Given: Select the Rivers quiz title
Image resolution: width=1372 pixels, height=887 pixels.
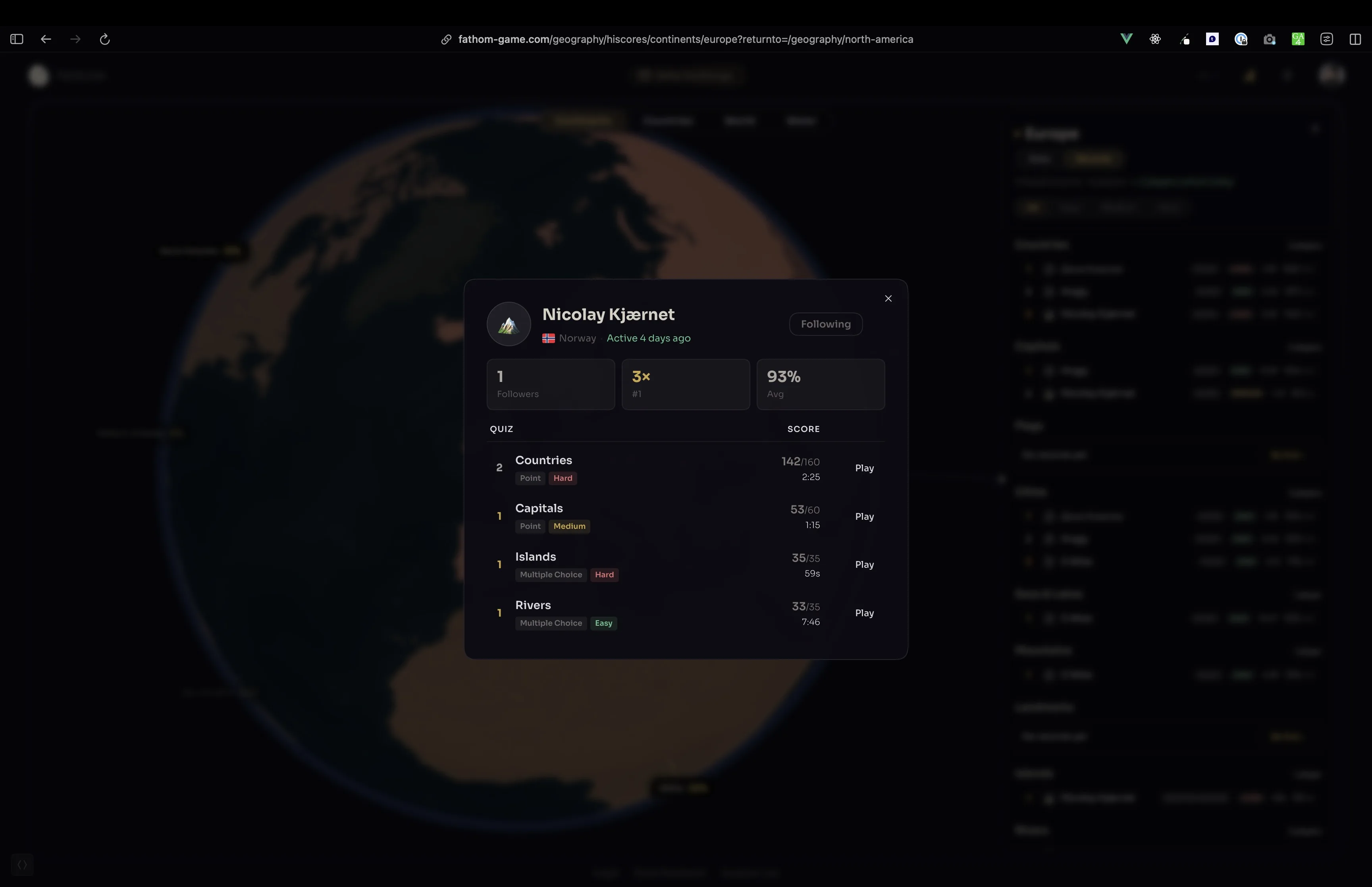Looking at the screenshot, I should click(x=533, y=605).
